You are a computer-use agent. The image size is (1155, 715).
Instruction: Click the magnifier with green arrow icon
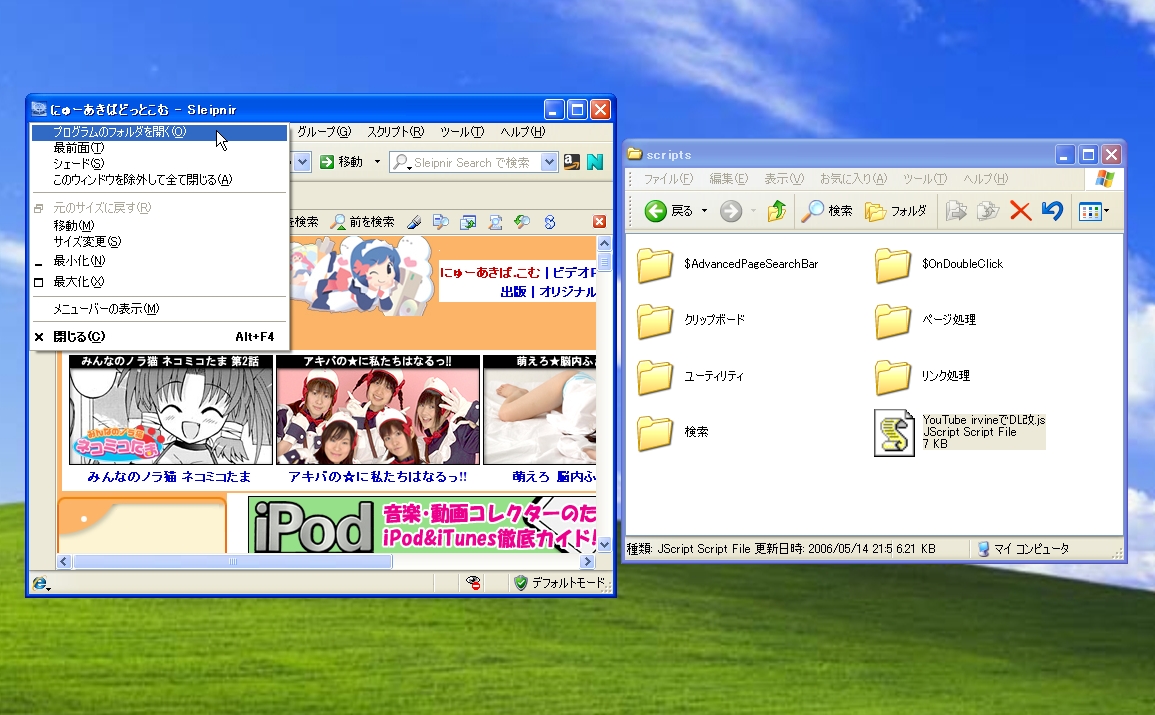point(522,222)
